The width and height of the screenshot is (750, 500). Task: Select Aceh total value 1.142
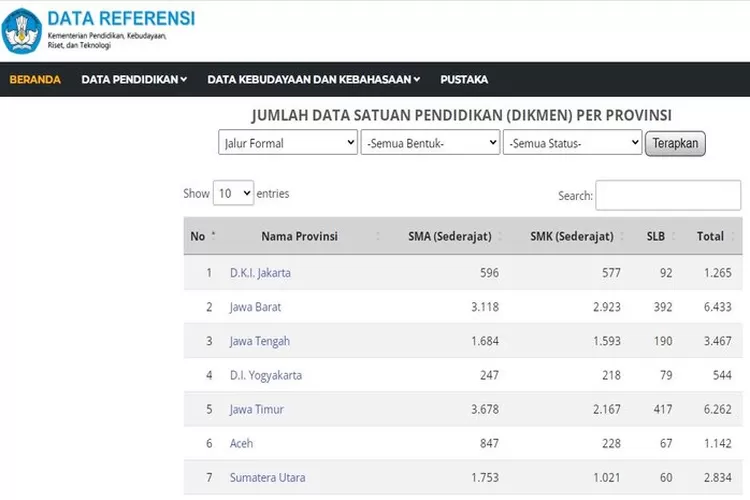(x=717, y=443)
